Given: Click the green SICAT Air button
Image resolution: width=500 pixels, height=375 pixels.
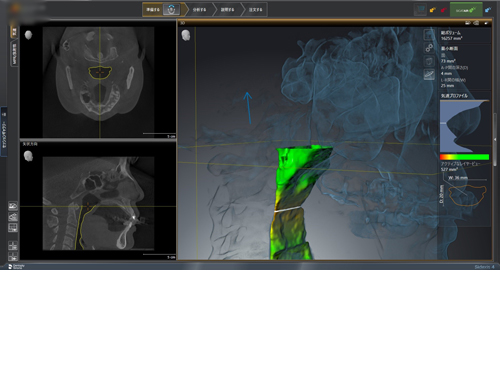Looking at the screenshot, I should pos(466,10).
